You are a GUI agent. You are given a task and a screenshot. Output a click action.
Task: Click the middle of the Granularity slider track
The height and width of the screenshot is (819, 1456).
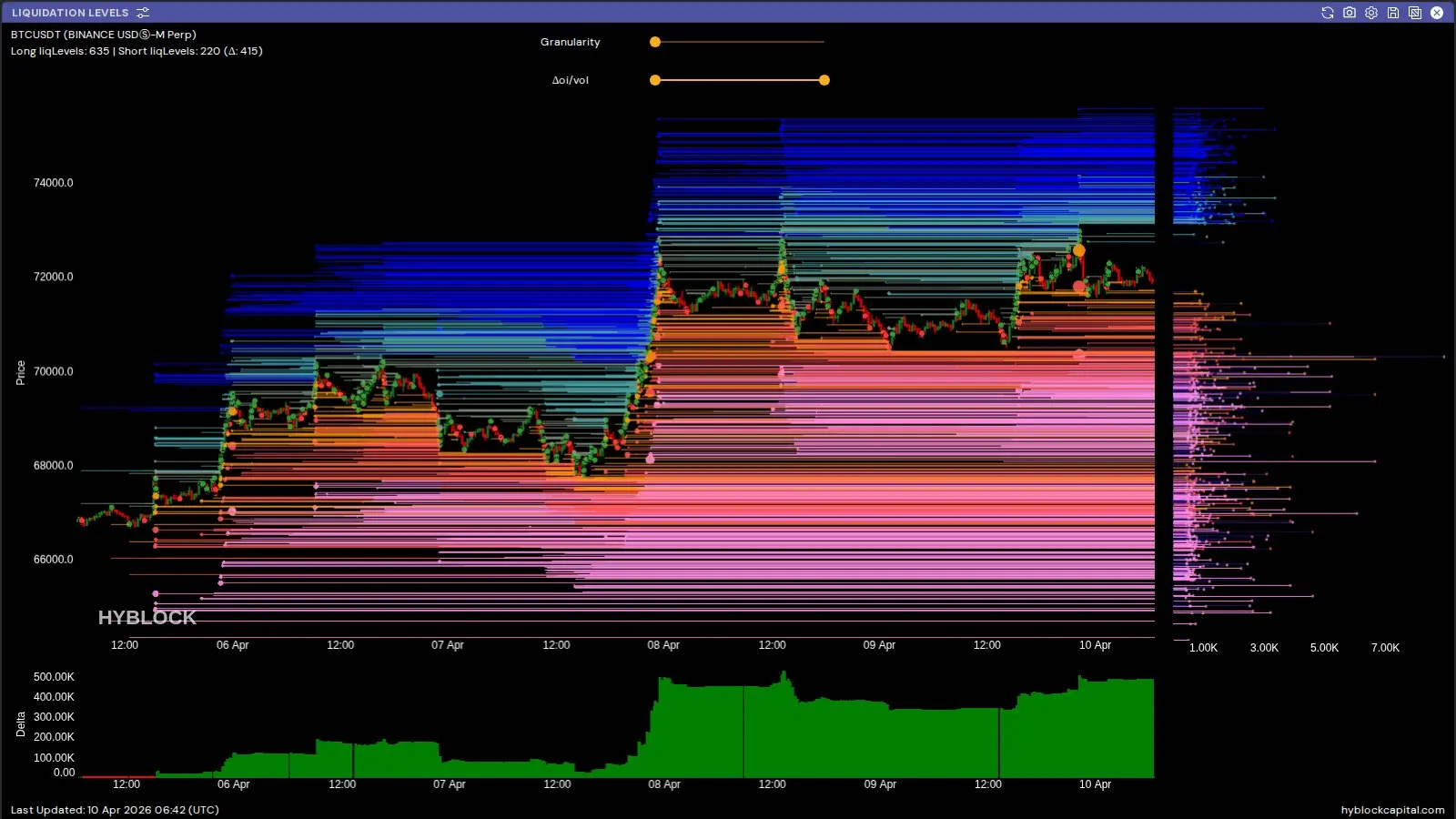740,42
